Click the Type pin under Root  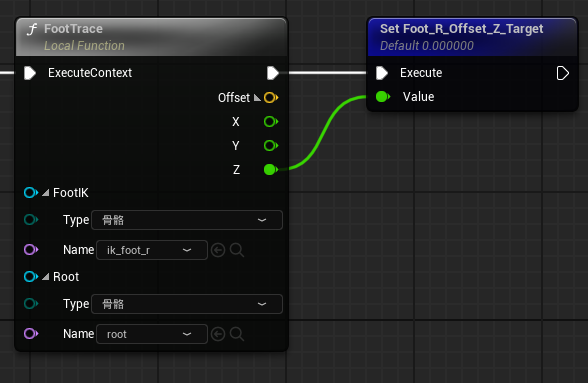point(31,303)
